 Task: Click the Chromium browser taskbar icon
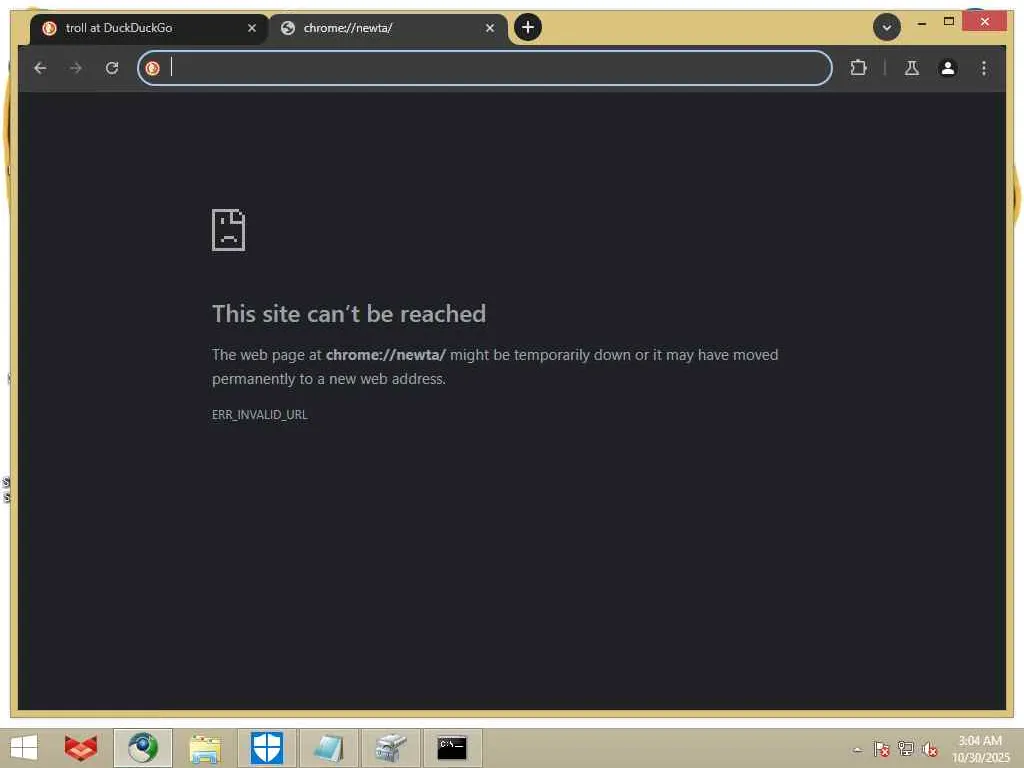pyautogui.click(x=143, y=748)
